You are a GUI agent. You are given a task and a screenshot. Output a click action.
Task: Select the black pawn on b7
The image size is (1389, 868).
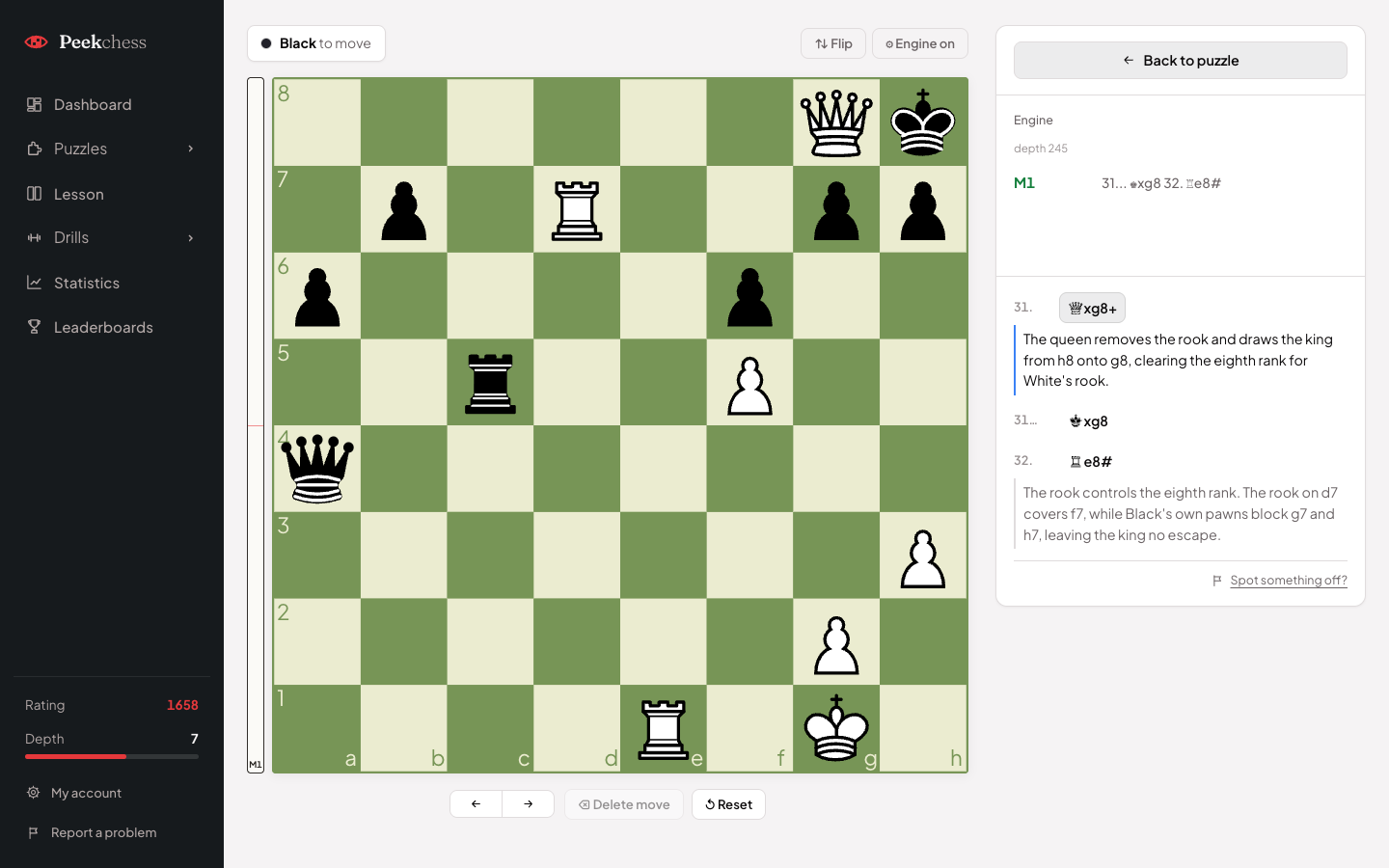[x=404, y=209]
